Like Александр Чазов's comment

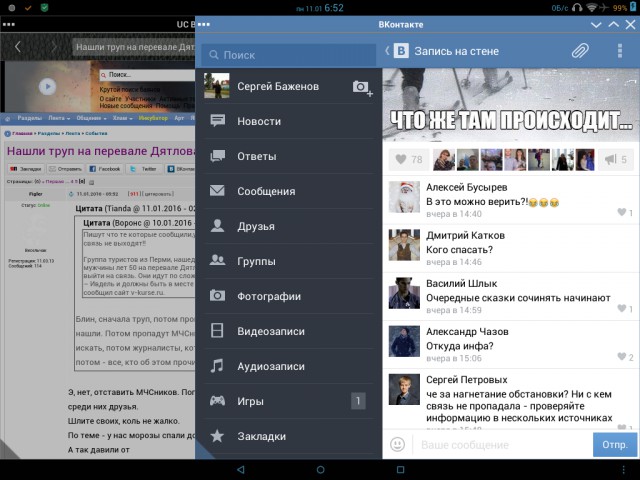coord(625,357)
